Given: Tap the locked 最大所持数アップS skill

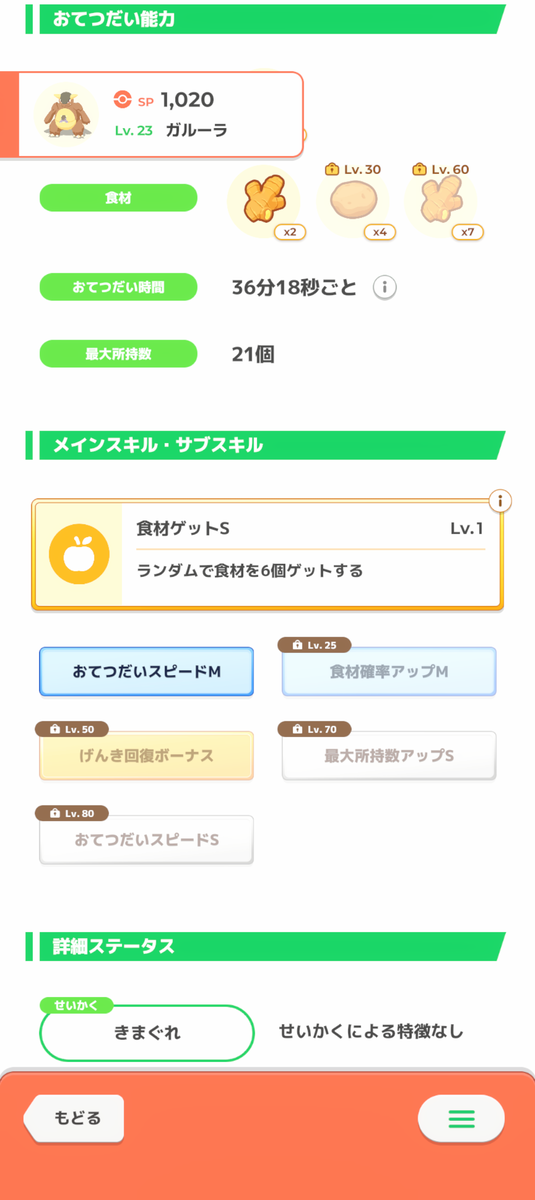Looking at the screenshot, I should click(x=389, y=754).
